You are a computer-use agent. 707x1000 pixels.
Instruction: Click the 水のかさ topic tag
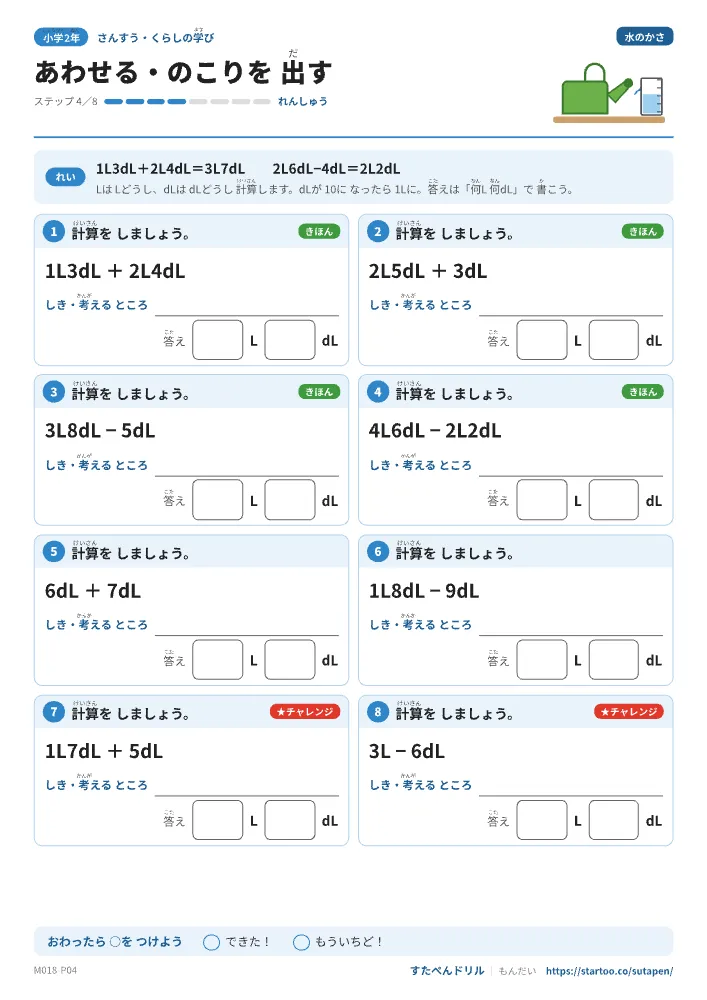pyautogui.click(x=645, y=37)
